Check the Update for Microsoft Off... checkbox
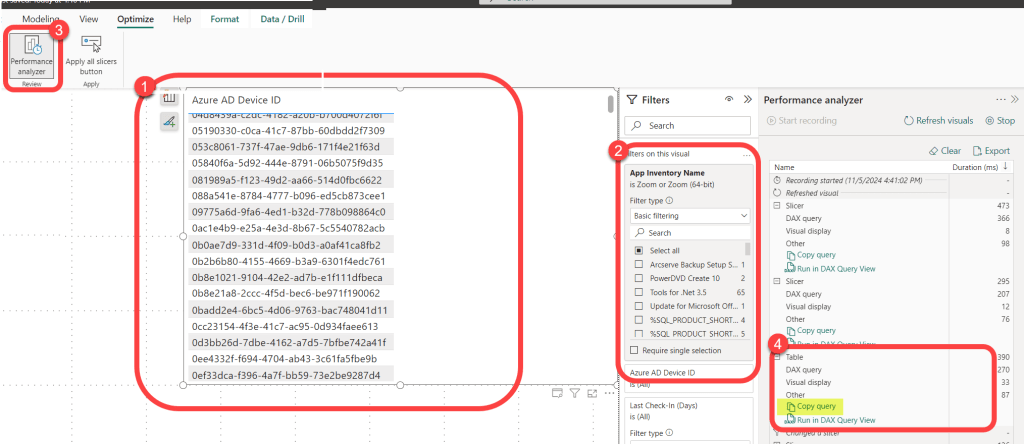Image resolution: width=1024 pixels, height=444 pixels. click(x=638, y=306)
